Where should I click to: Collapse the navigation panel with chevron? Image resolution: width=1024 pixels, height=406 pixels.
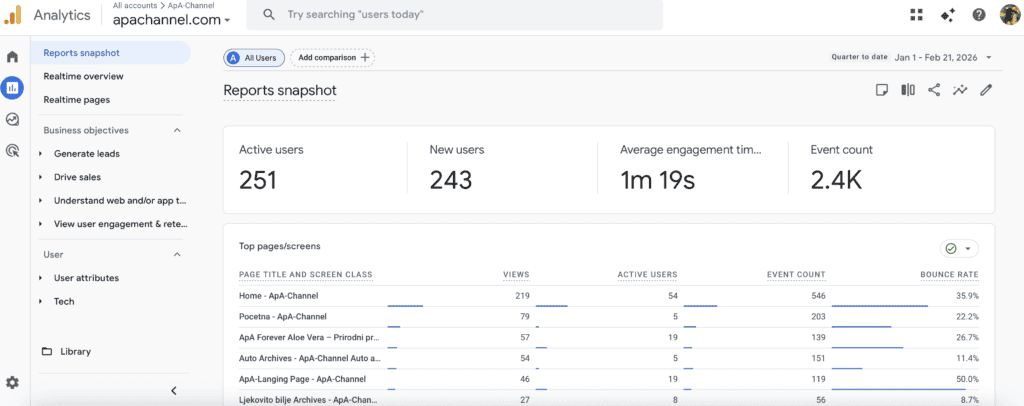point(174,390)
